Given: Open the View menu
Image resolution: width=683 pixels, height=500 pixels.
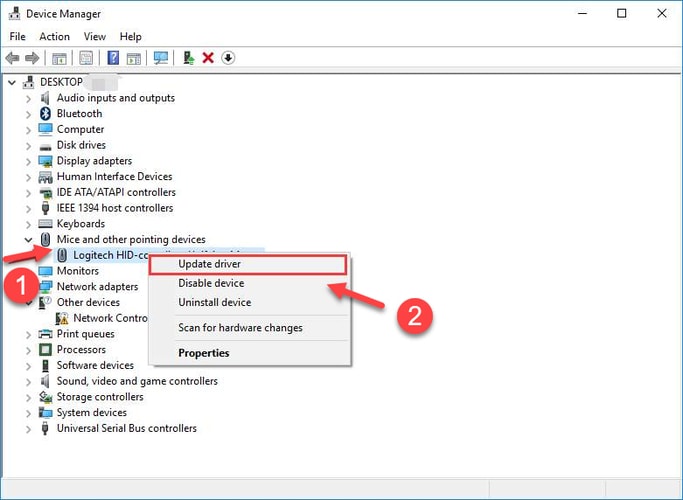Looking at the screenshot, I should click(x=95, y=37).
